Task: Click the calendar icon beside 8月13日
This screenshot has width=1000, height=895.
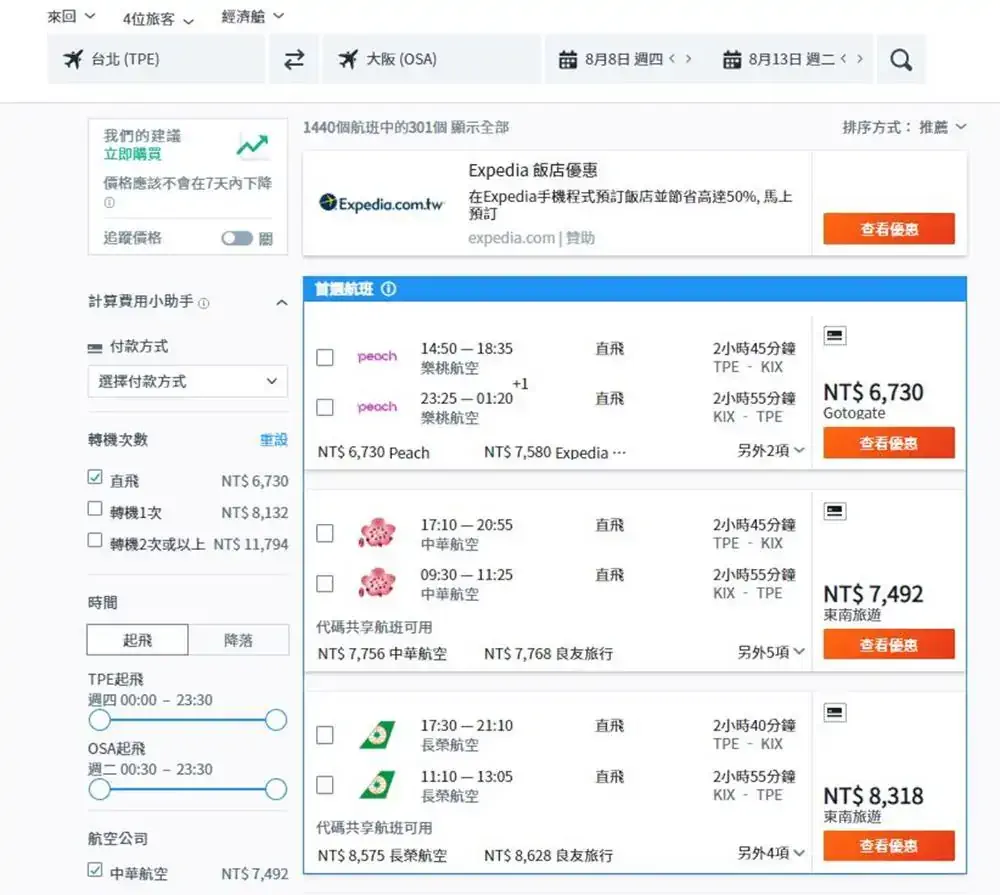Action: (732, 59)
